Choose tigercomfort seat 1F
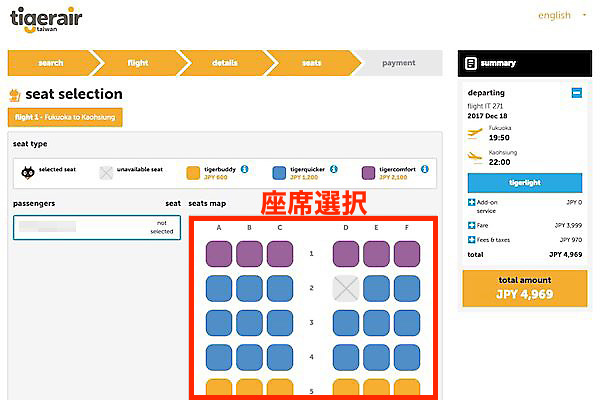600x400 pixels. click(407, 254)
